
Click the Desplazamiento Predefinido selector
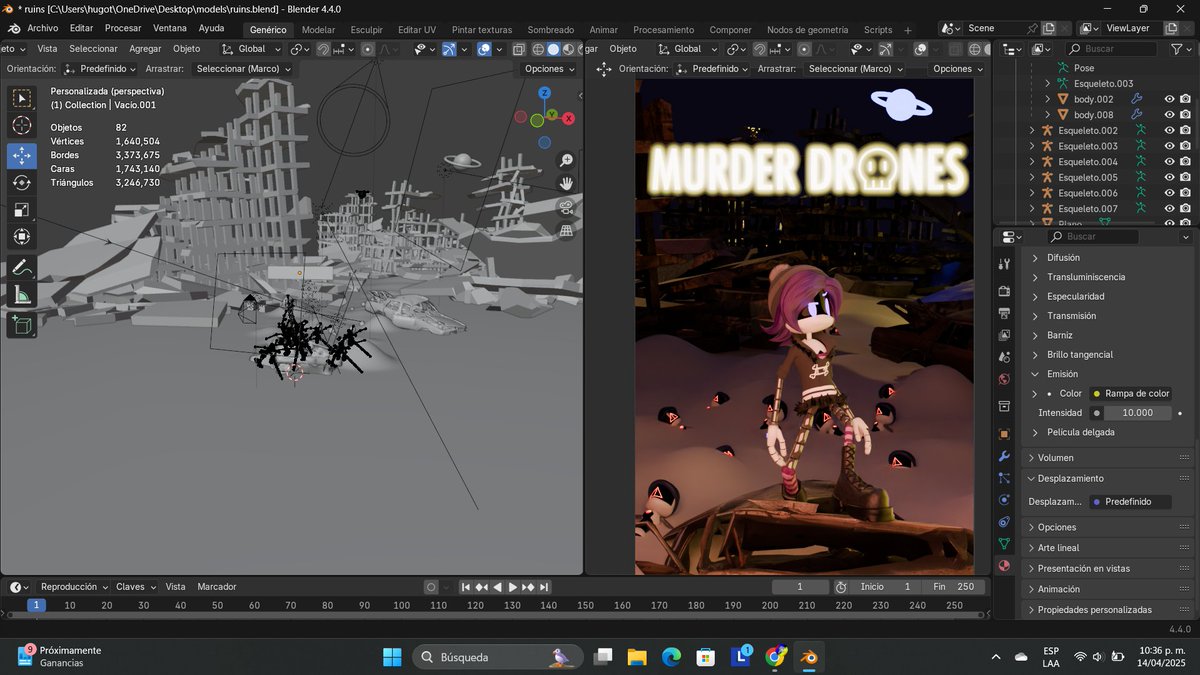click(1129, 501)
